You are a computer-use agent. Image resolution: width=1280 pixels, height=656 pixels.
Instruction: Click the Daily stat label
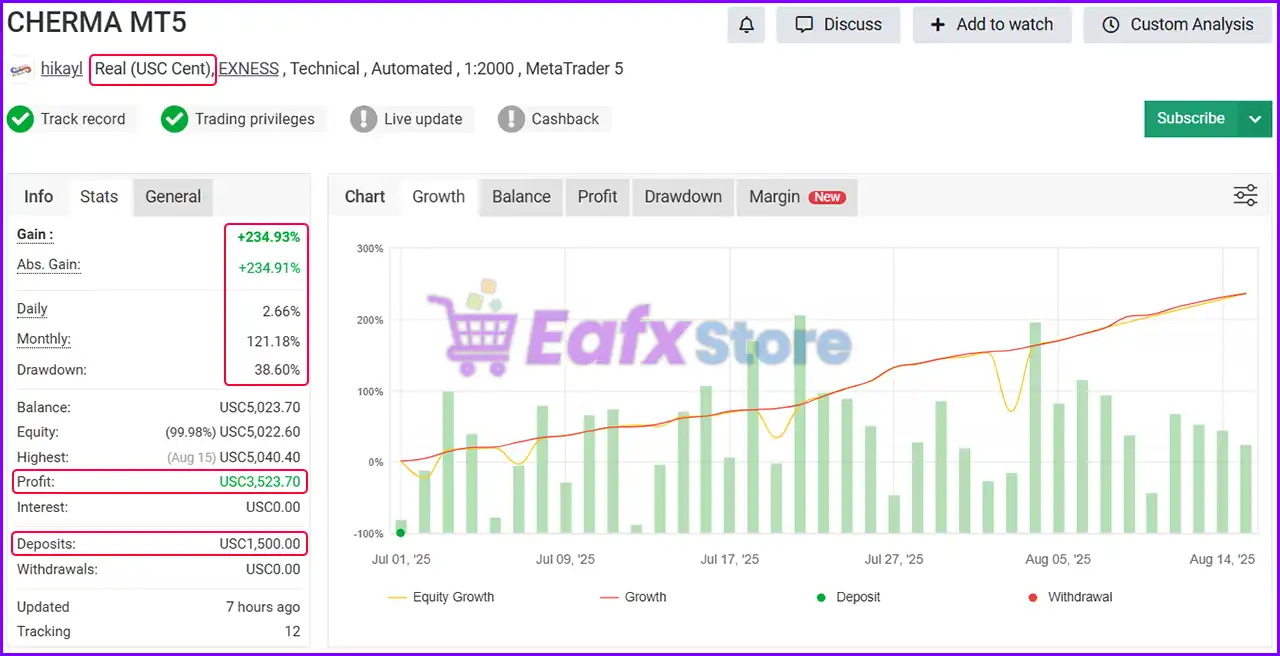coord(32,309)
